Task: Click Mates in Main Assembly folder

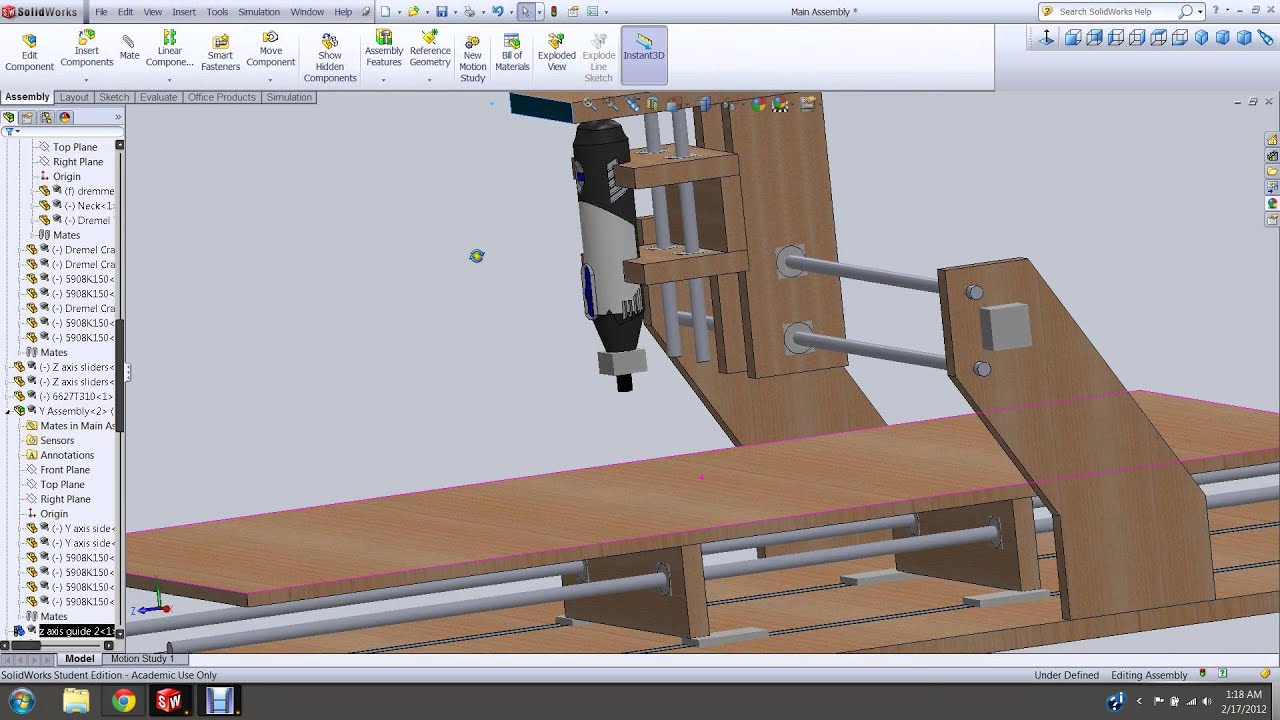Action: coord(77,426)
